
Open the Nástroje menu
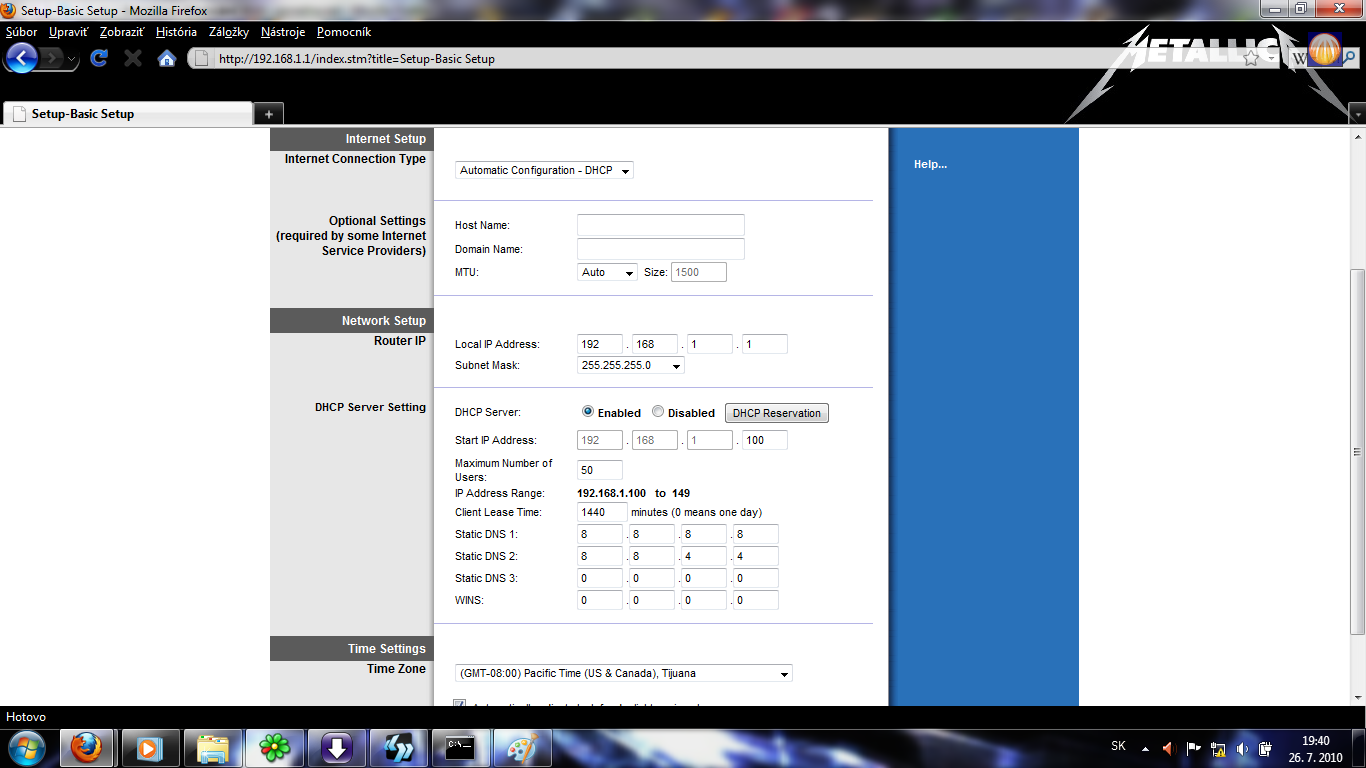[282, 32]
